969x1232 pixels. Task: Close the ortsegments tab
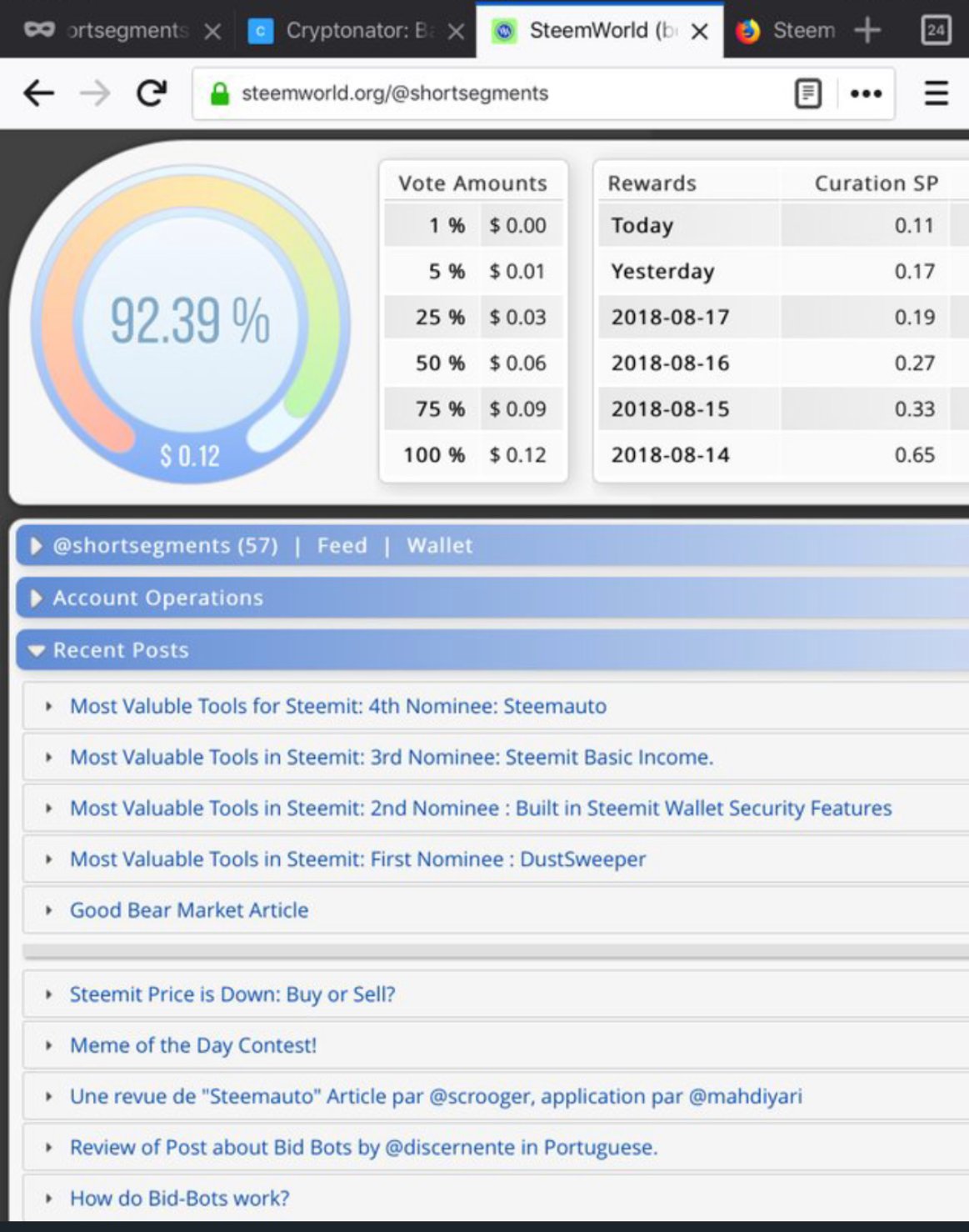point(212,32)
